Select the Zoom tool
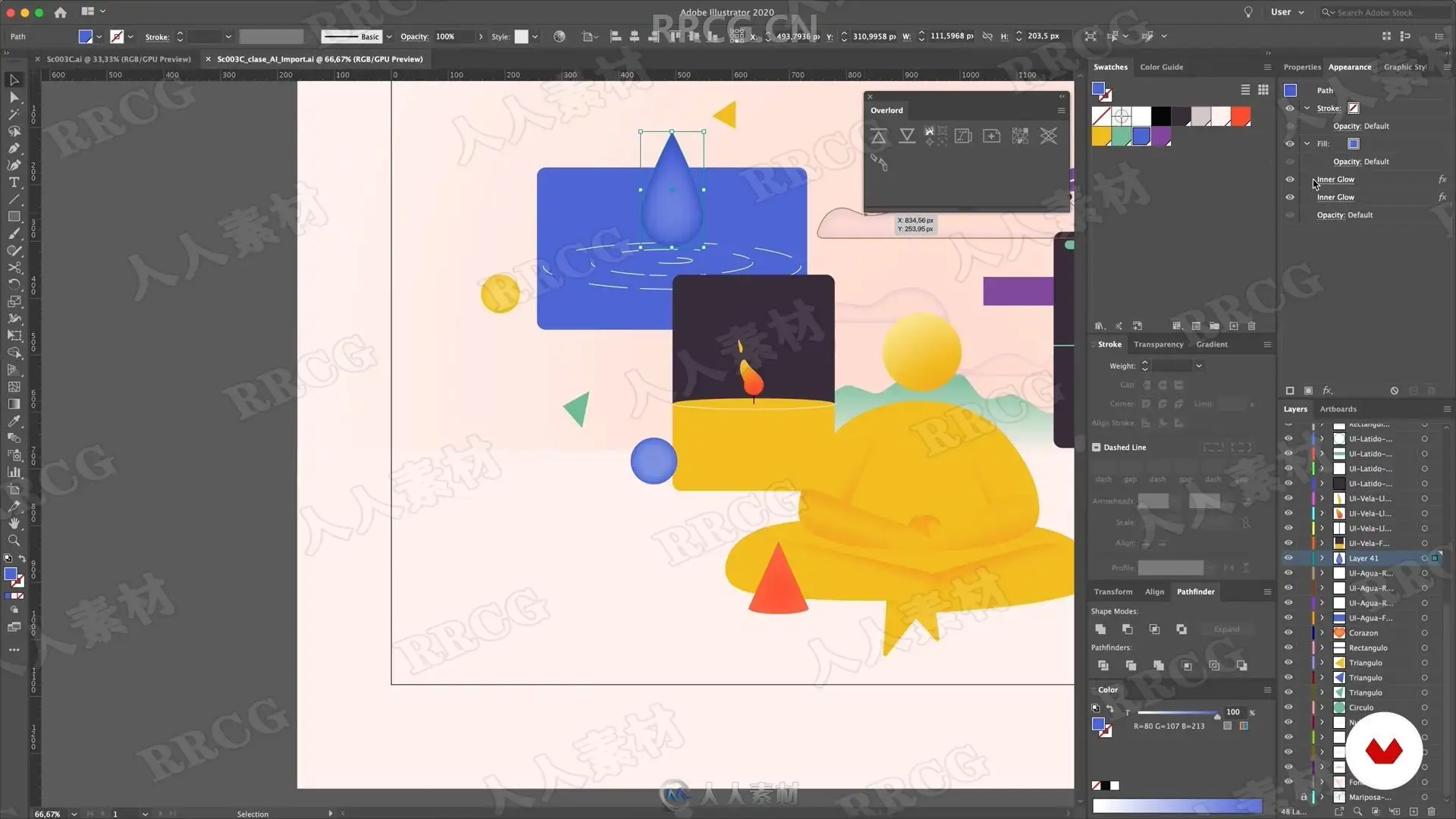1456x819 pixels. click(x=14, y=541)
